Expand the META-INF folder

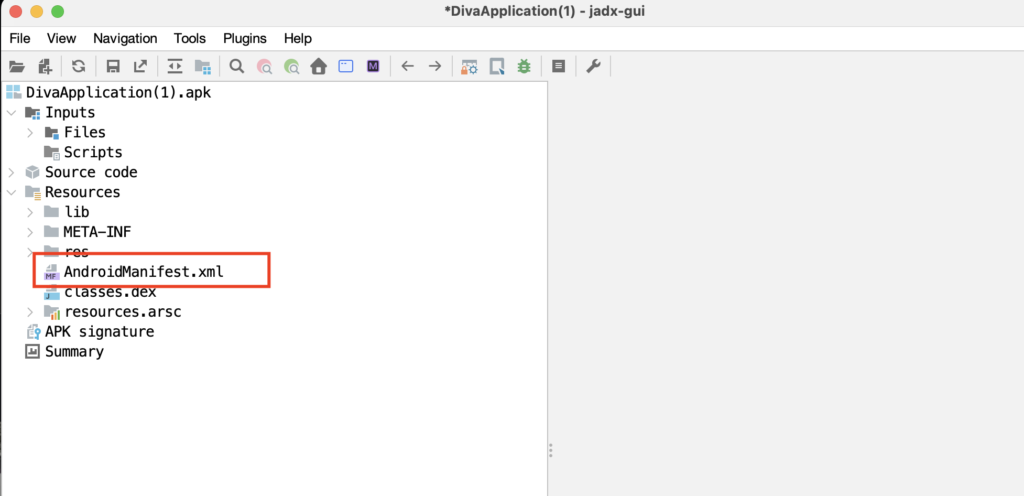coord(30,232)
